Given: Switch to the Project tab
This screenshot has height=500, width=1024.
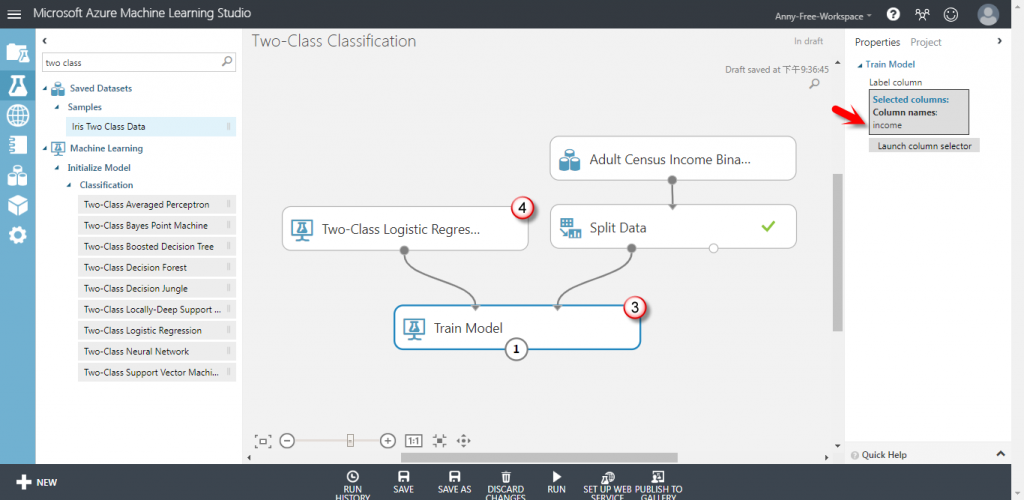Looking at the screenshot, I should [x=926, y=42].
